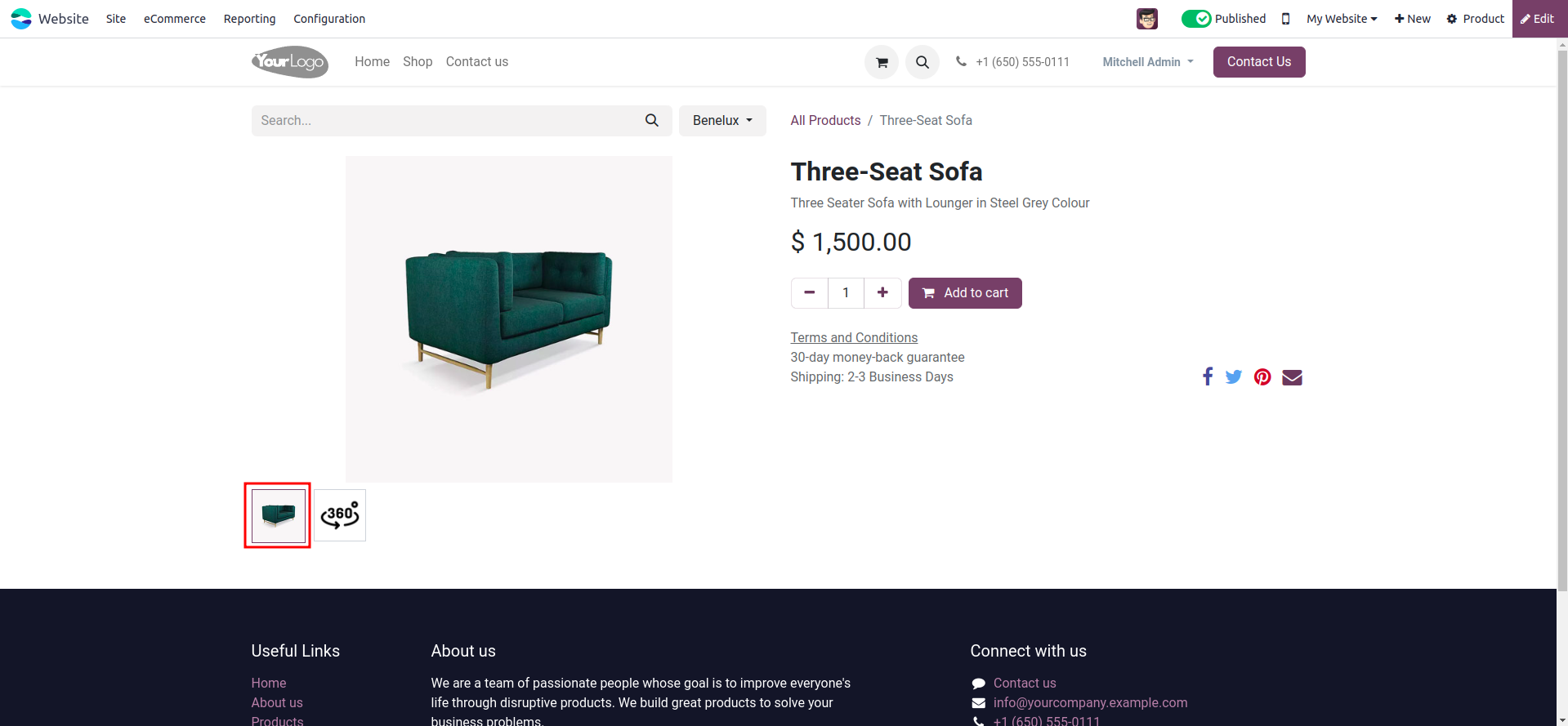Screen dimensions: 1568x726
Task: Open the shopping cart icon
Action: pyautogui.click(x=882, y=62)
